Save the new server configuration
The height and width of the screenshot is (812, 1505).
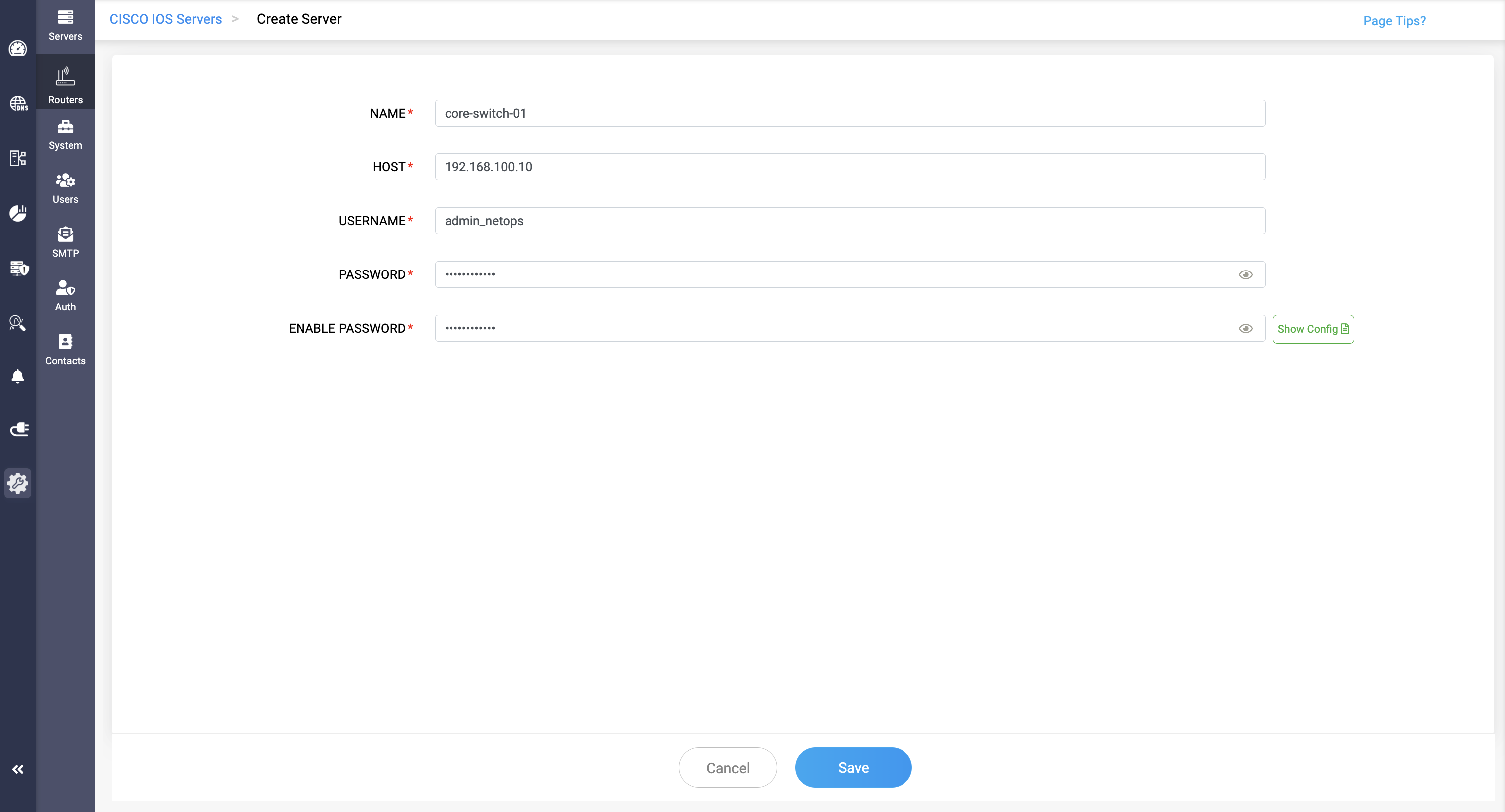[853, 767]
